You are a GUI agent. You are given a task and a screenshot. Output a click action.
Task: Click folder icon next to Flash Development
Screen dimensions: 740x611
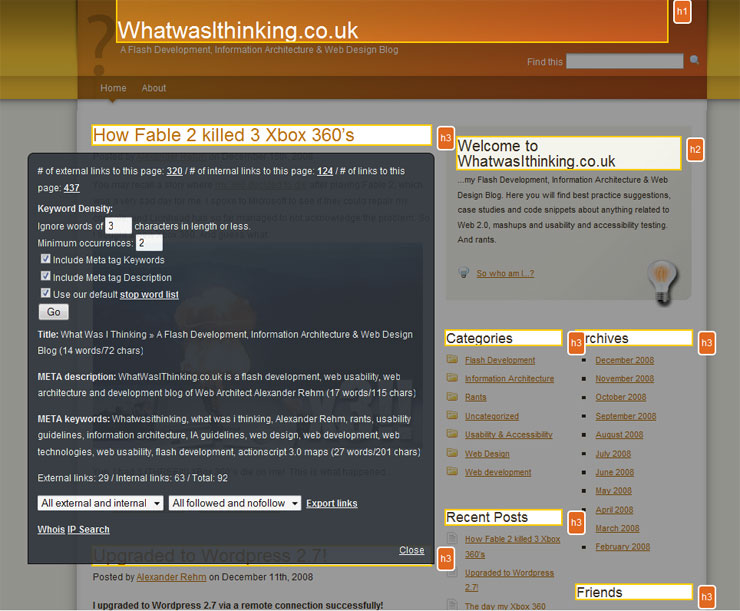(452, 360)
